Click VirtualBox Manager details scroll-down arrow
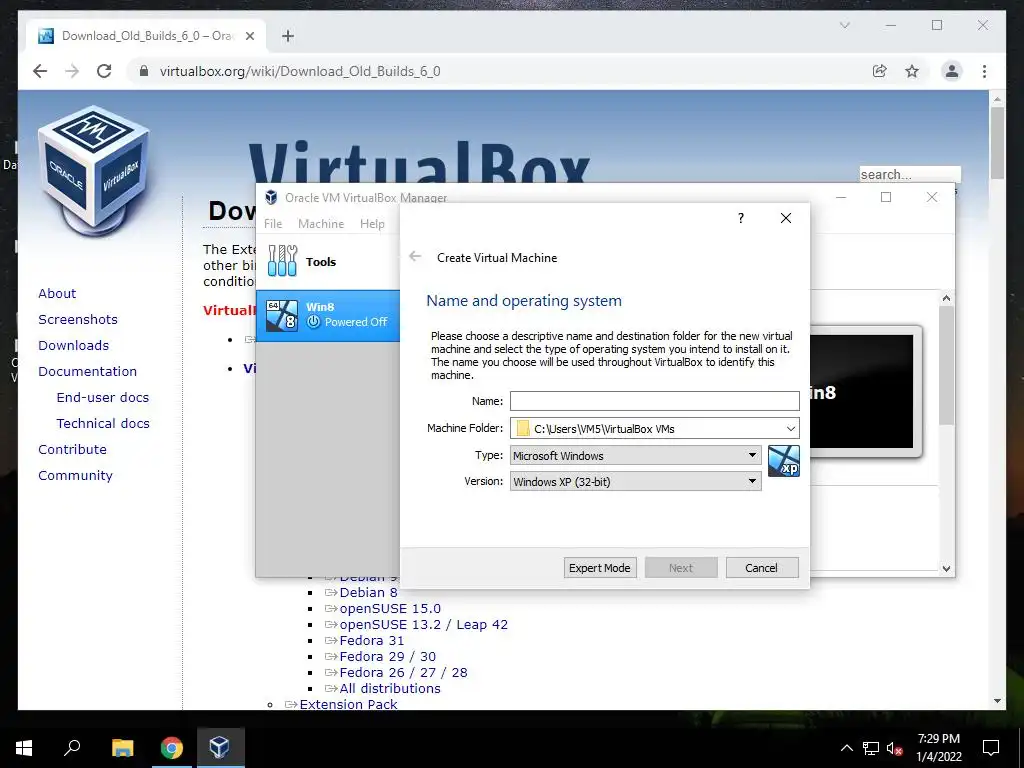1024x768 pixels. 946,569
